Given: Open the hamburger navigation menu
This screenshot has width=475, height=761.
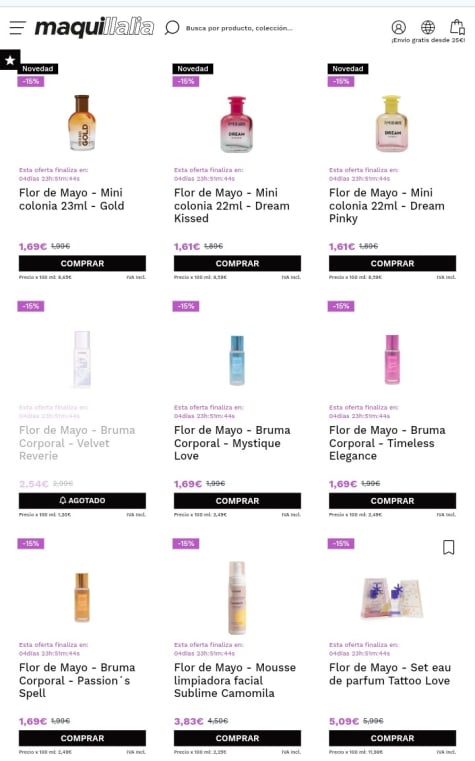Looking at the screenshot, I should 17,28.
